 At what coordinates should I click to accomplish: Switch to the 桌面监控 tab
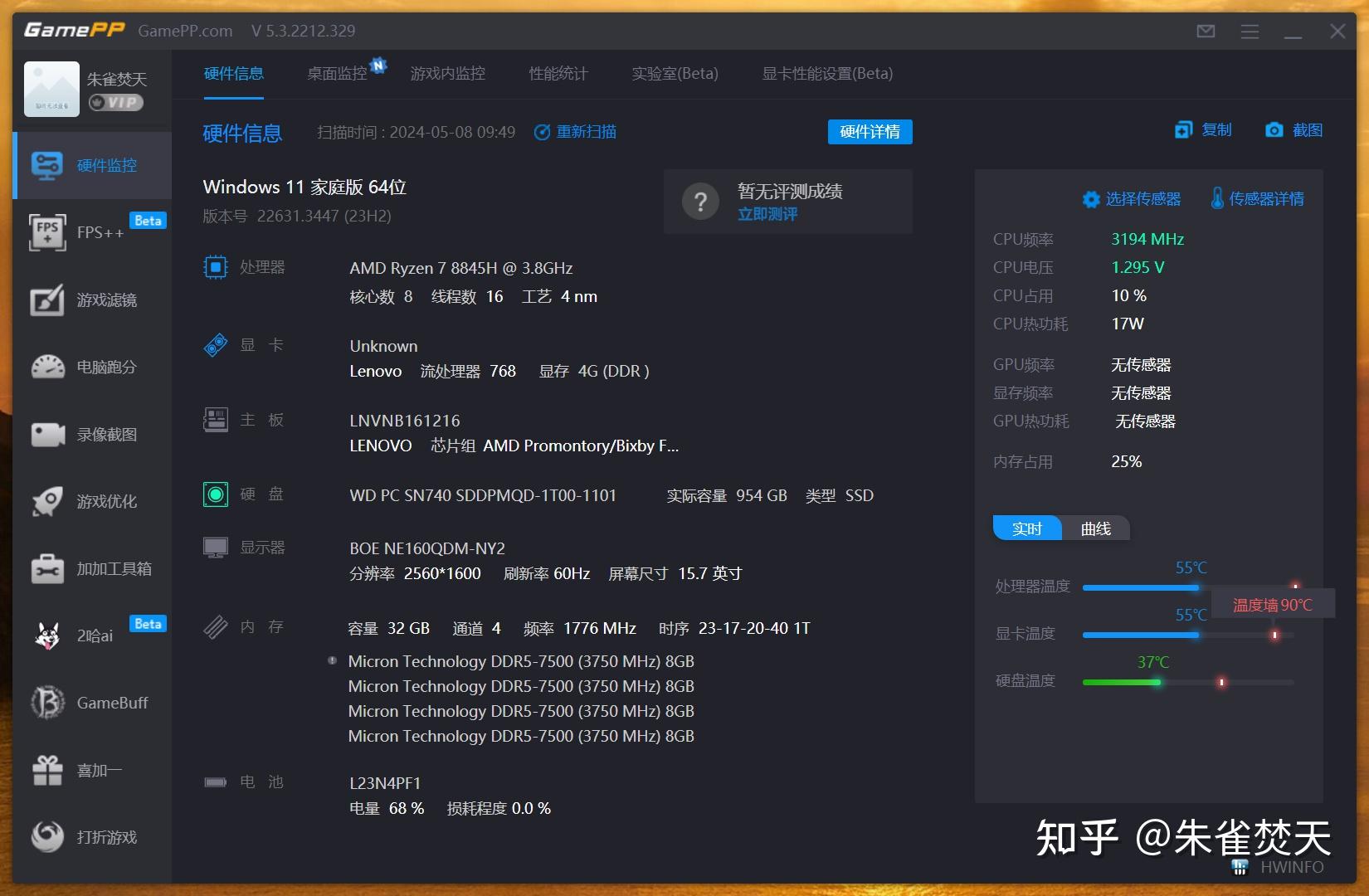coord(337,74)
